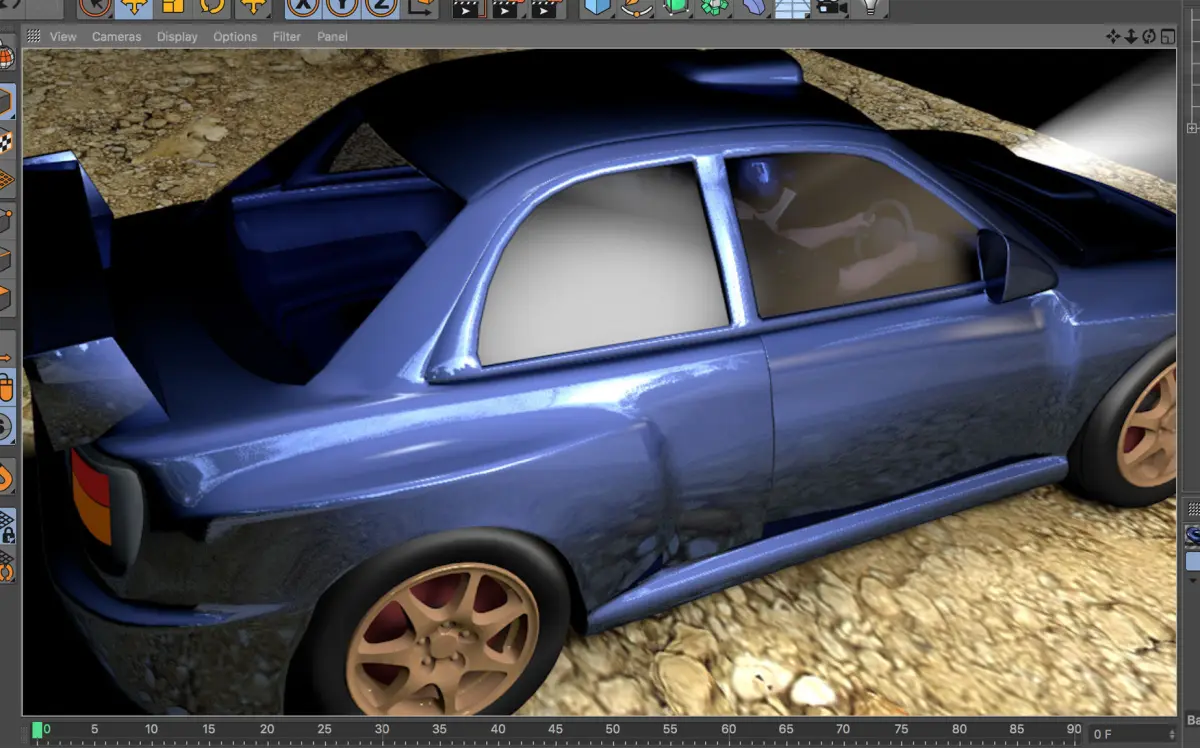Screen dimensions: 1200x748
Task: Activate the highlighted Move tool
Action: (x=134, y=7)
